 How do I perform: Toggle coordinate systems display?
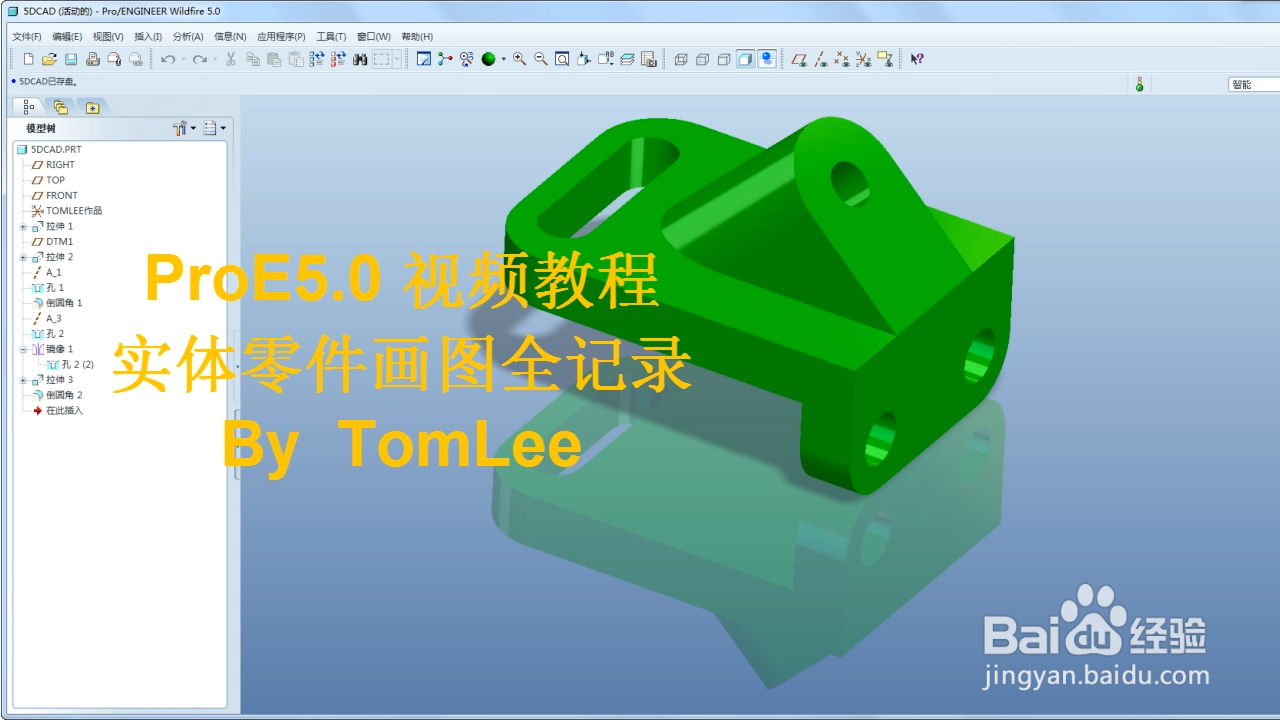pyautogui.click(x=864, y=59)
